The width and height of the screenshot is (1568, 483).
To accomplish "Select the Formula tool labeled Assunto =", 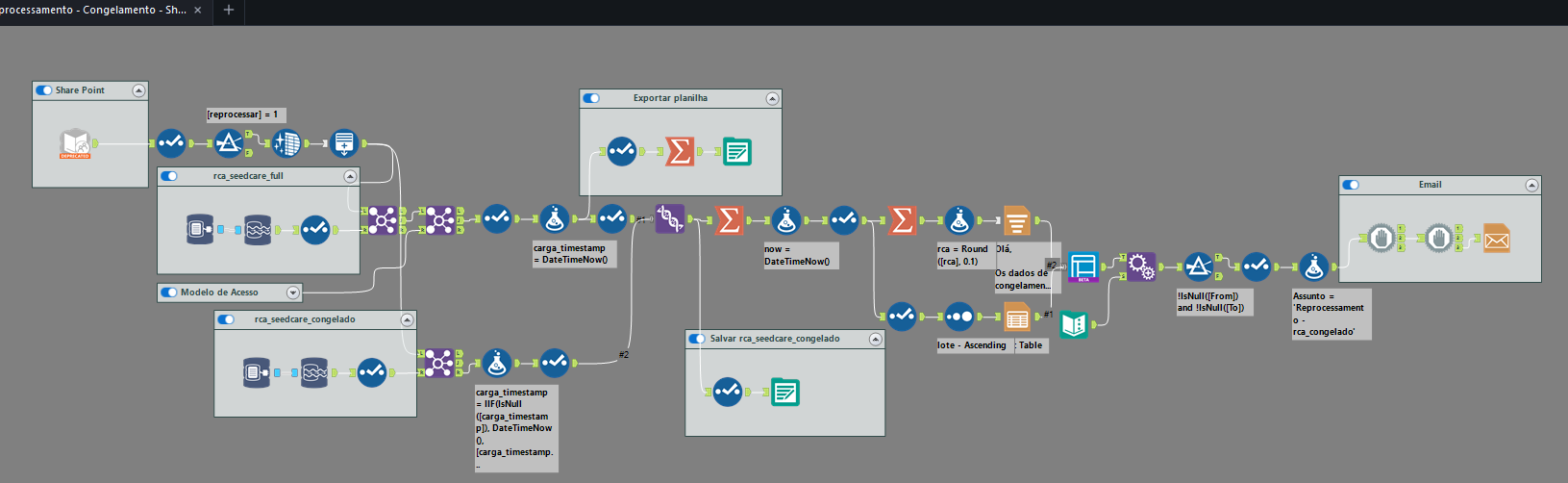I will tap(1314, 267).
